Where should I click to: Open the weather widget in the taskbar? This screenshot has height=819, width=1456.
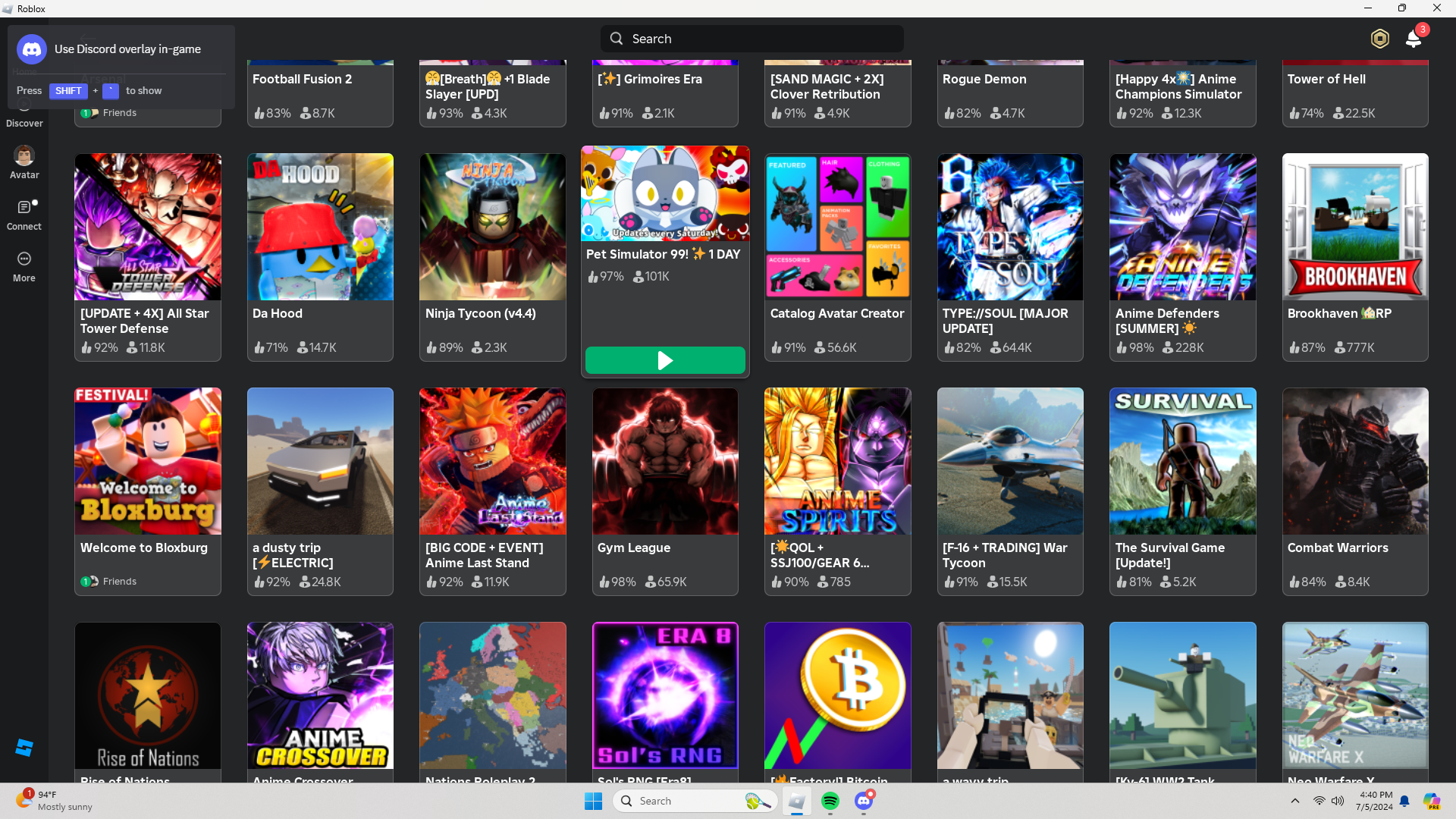coord(53,801)
